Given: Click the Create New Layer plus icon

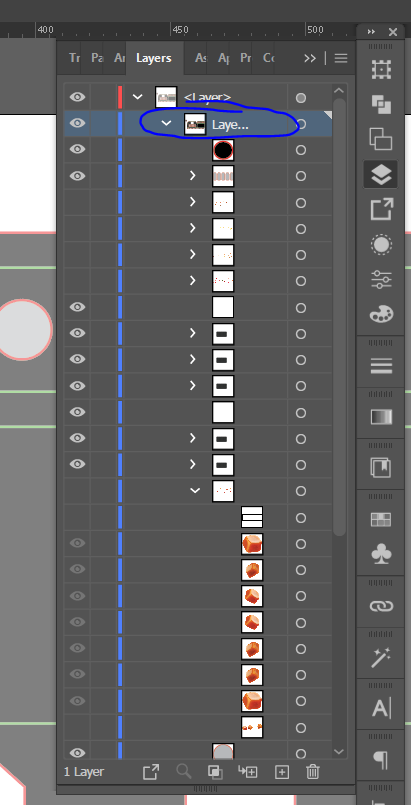Looking at the screenshot, I should 282,772.
